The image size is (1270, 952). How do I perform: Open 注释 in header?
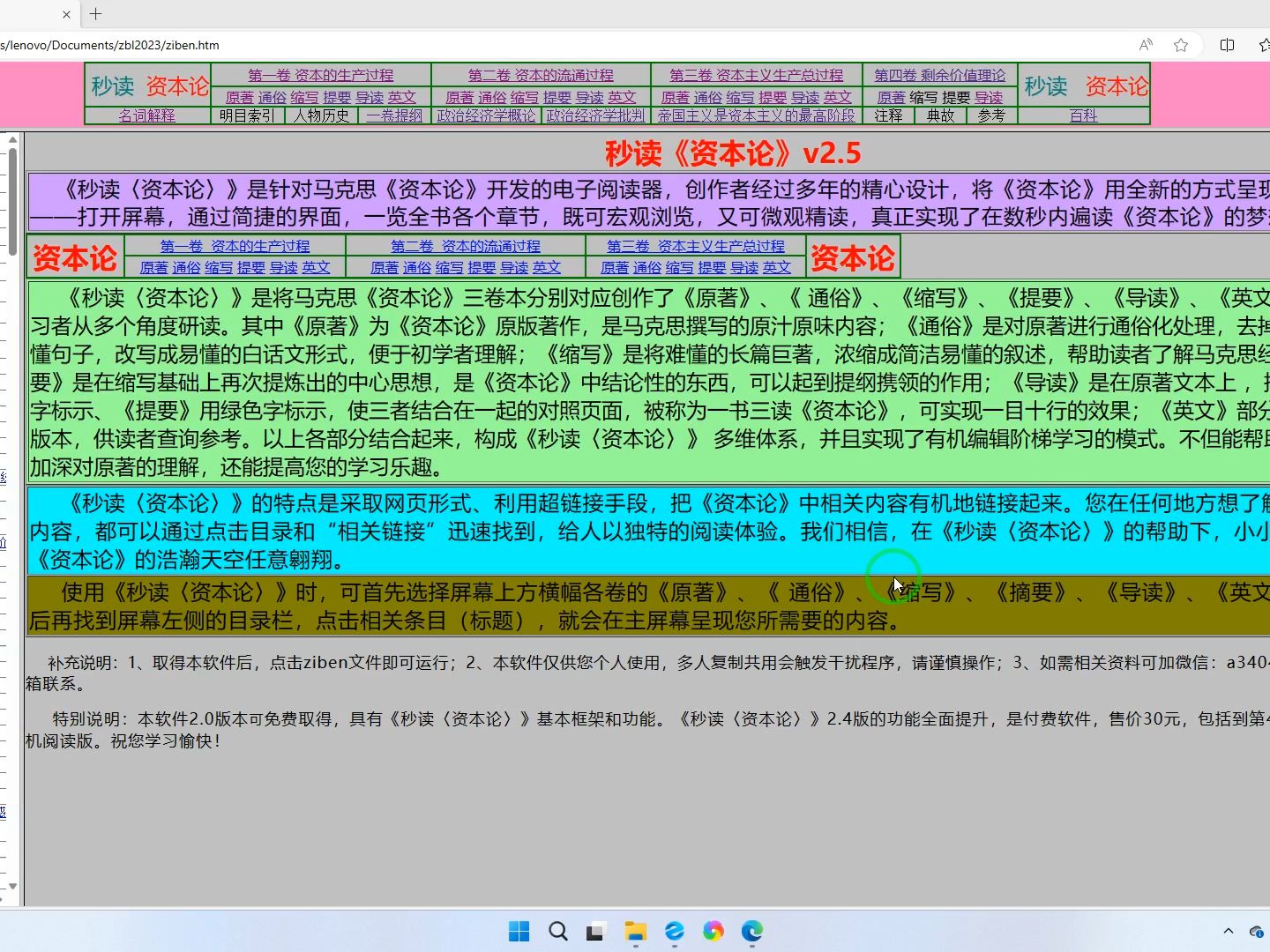tap(888, 115)
